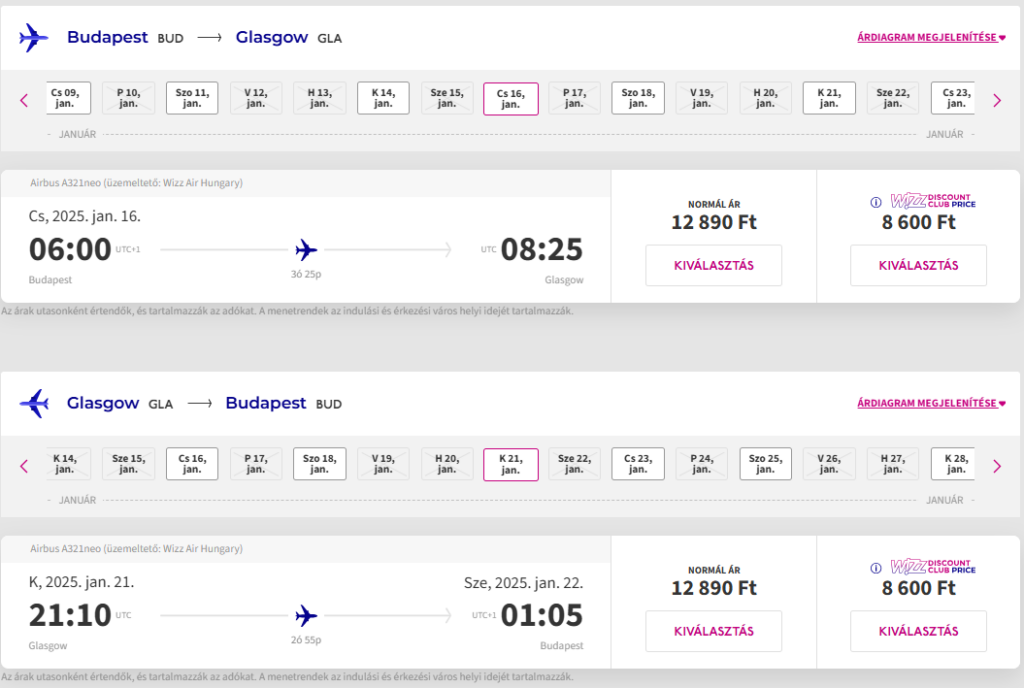Viewport: 1024px width, 688px height.
Task: Expand outbound flight price chart (Árdiagram megjelenítése)
Action: click(931, 37)
